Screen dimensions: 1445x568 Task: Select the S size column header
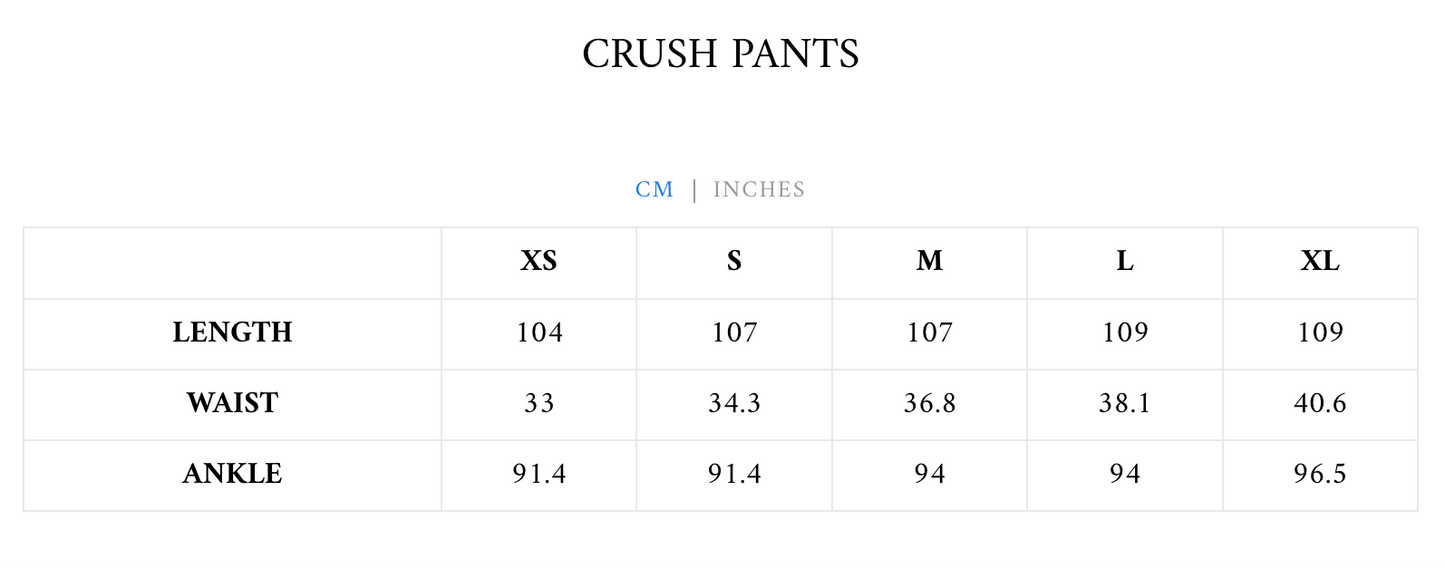(x=735, y=262)
